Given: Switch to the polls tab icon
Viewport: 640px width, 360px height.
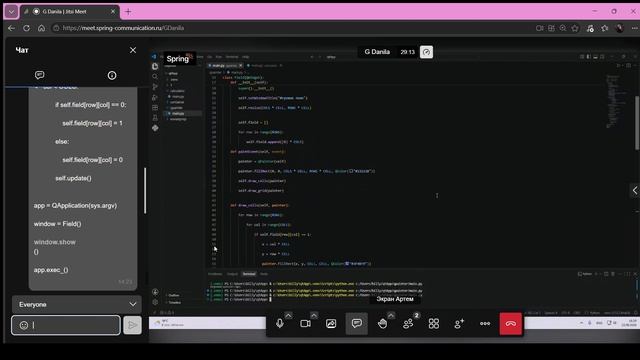Looking at the screenshot, I should pos(112,76).
